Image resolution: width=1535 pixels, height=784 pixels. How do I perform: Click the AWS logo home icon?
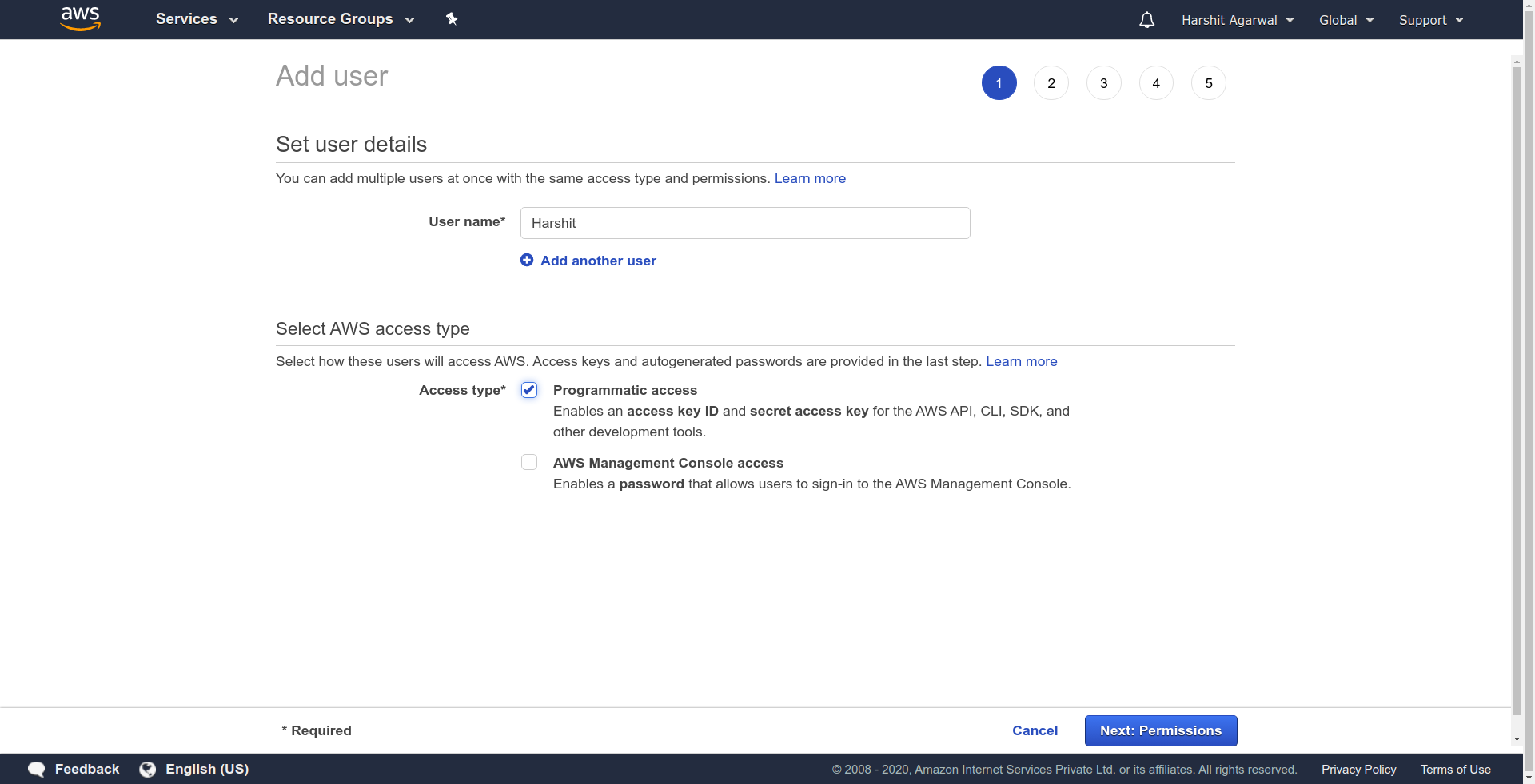81,19
